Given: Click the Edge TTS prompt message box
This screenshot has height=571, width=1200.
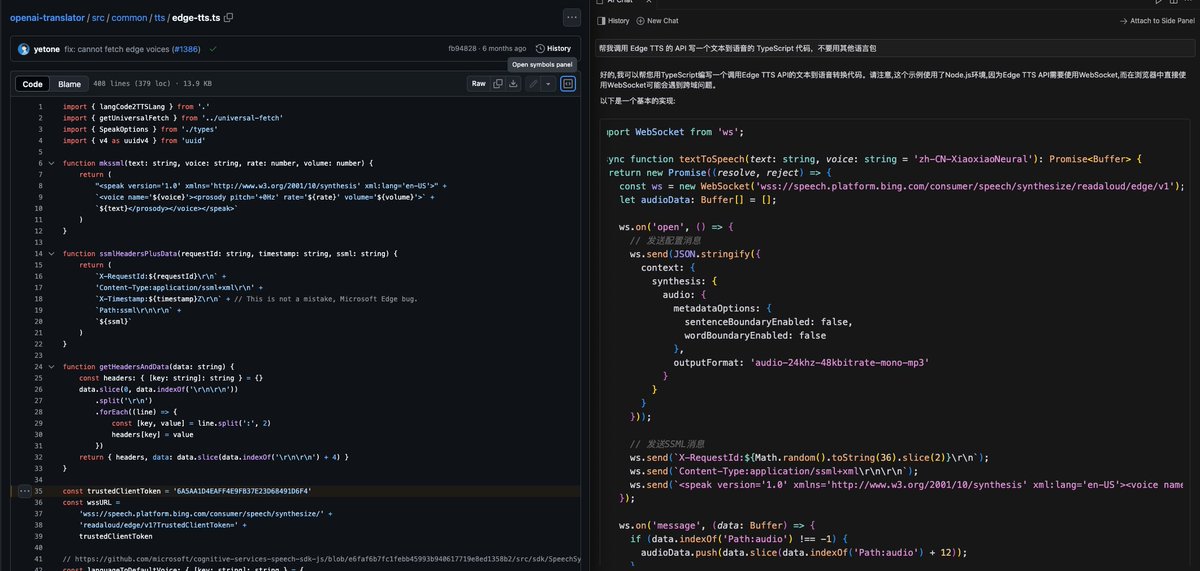Looking at the screenshot, I should click(x=896, y=47).
